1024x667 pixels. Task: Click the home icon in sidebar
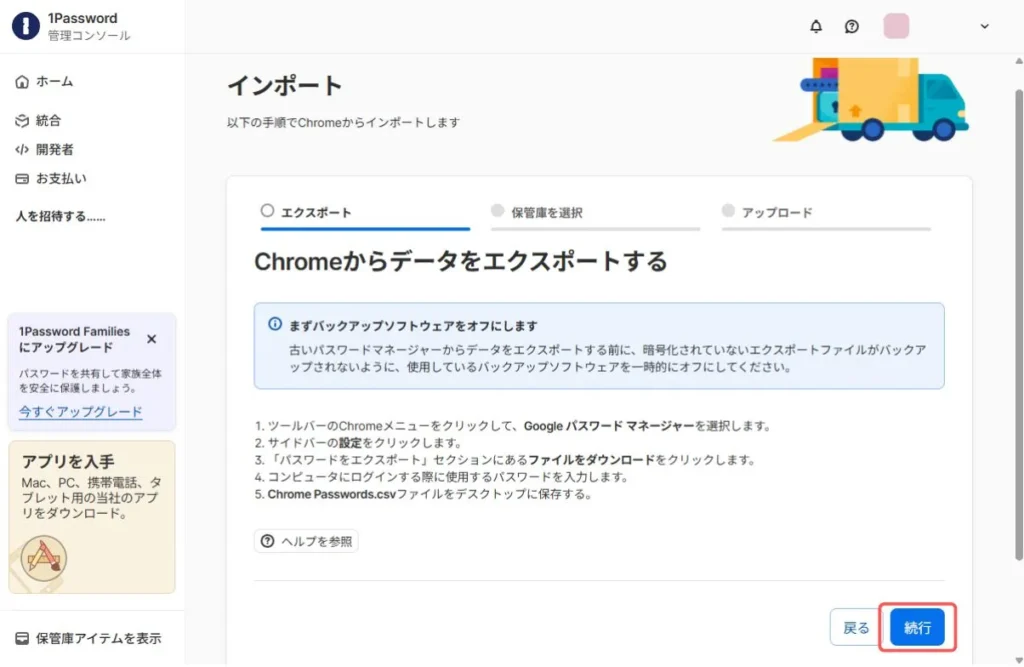22,82
